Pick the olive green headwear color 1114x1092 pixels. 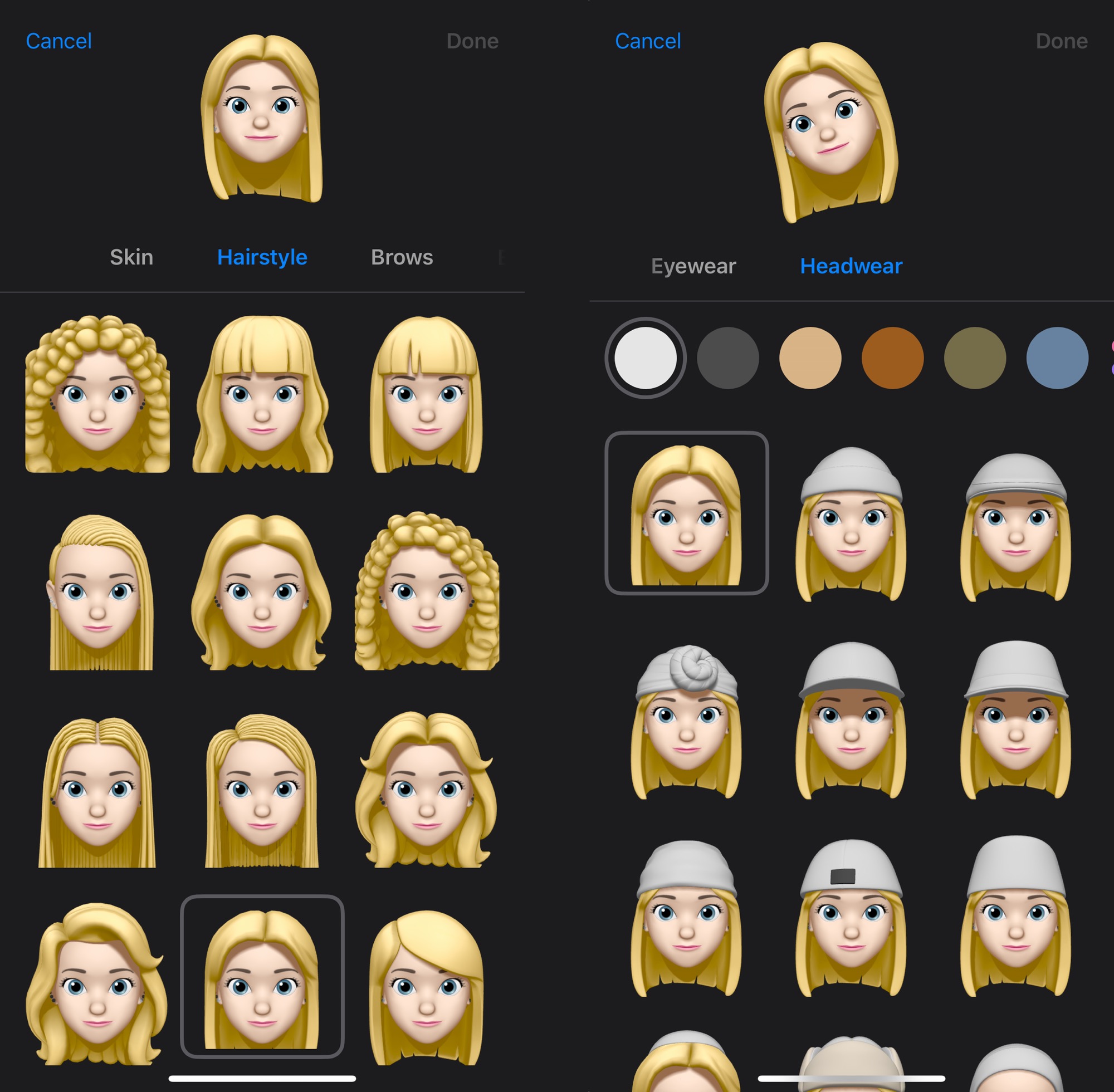point(975,358)
